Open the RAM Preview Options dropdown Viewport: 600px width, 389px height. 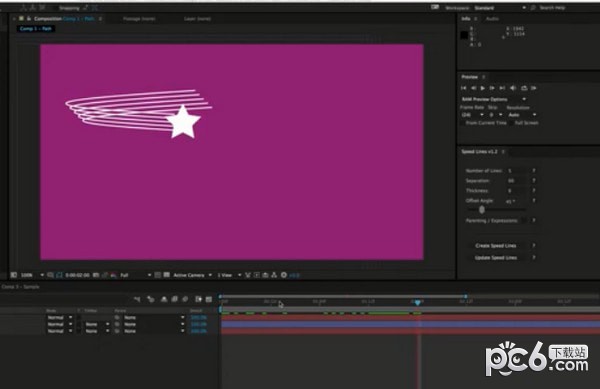click(494, 99)
